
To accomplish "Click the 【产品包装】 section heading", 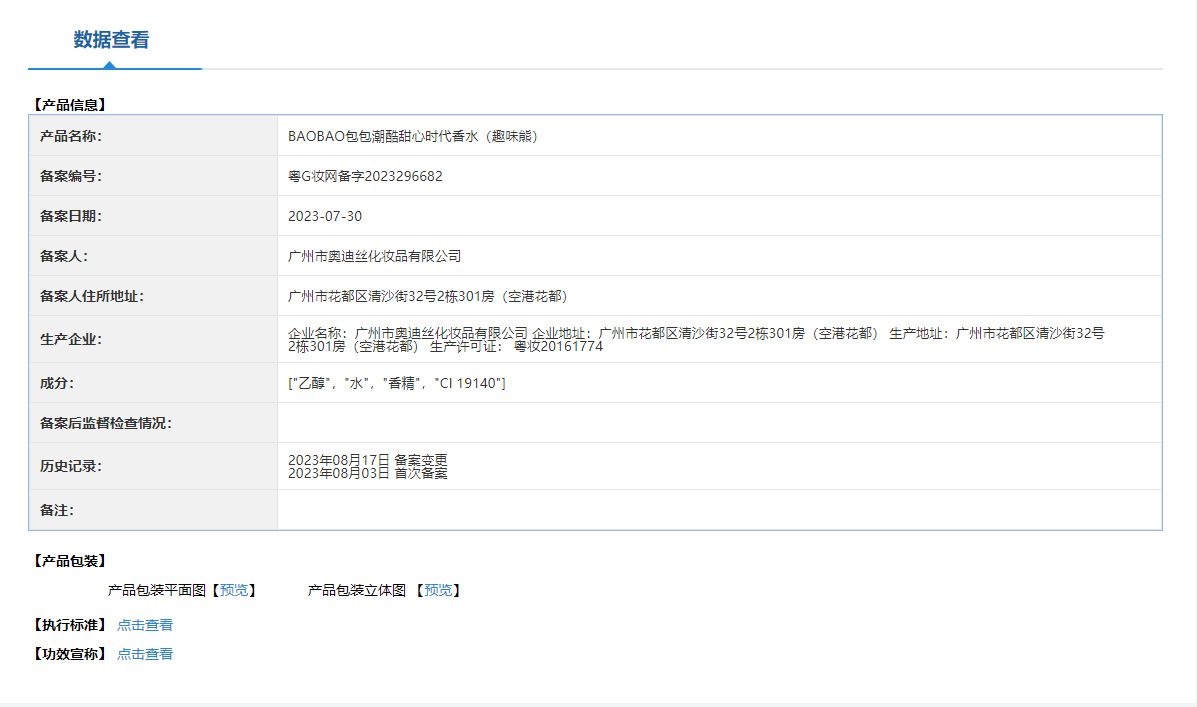I will [69, 561].
